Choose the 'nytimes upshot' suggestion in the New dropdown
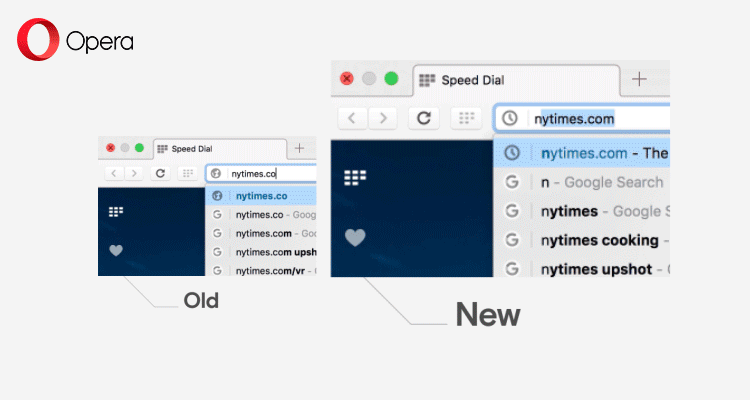The image size is (750, 400). tap(596, 269)
